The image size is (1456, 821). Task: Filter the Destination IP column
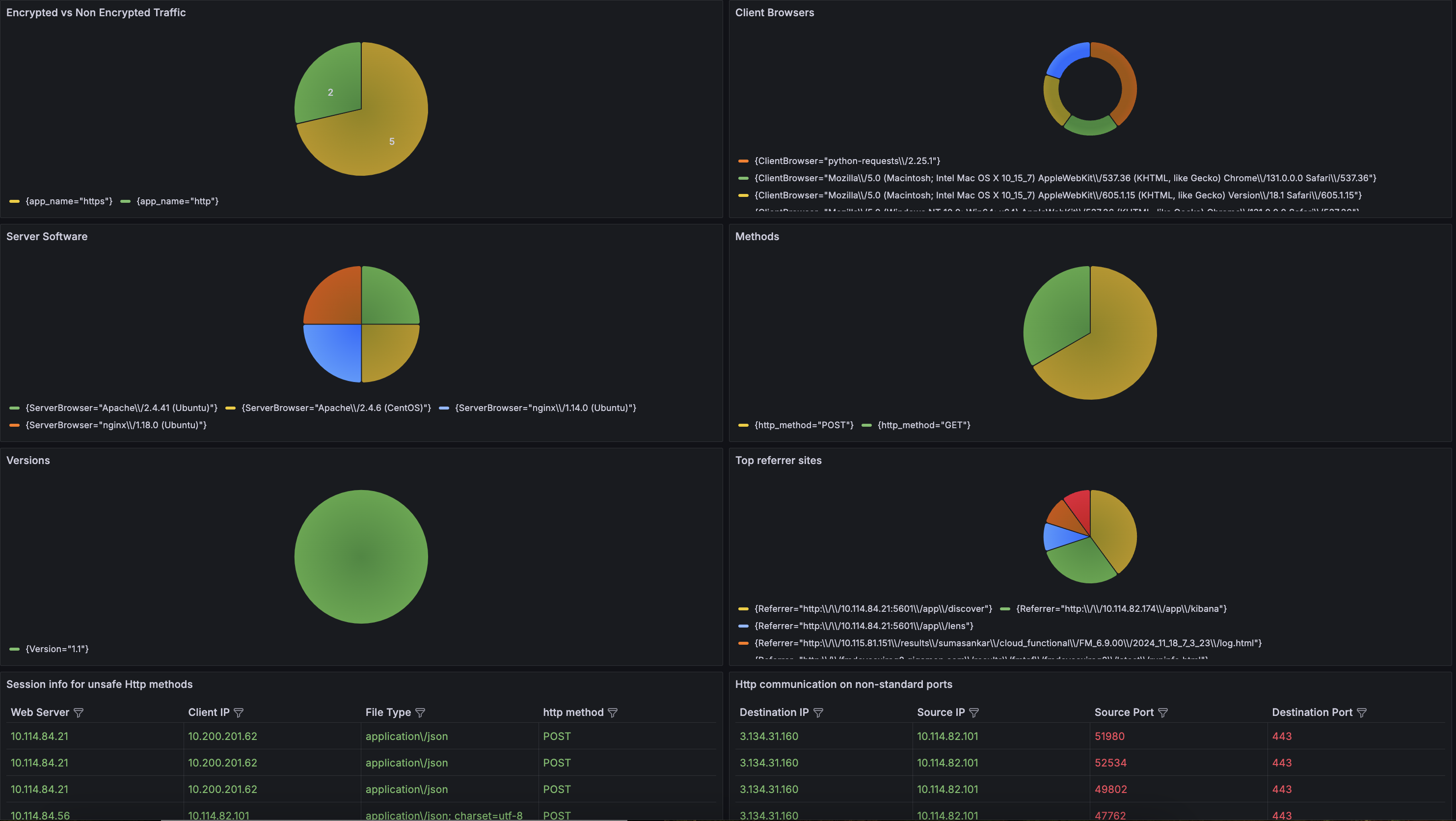tap(818, 713)
